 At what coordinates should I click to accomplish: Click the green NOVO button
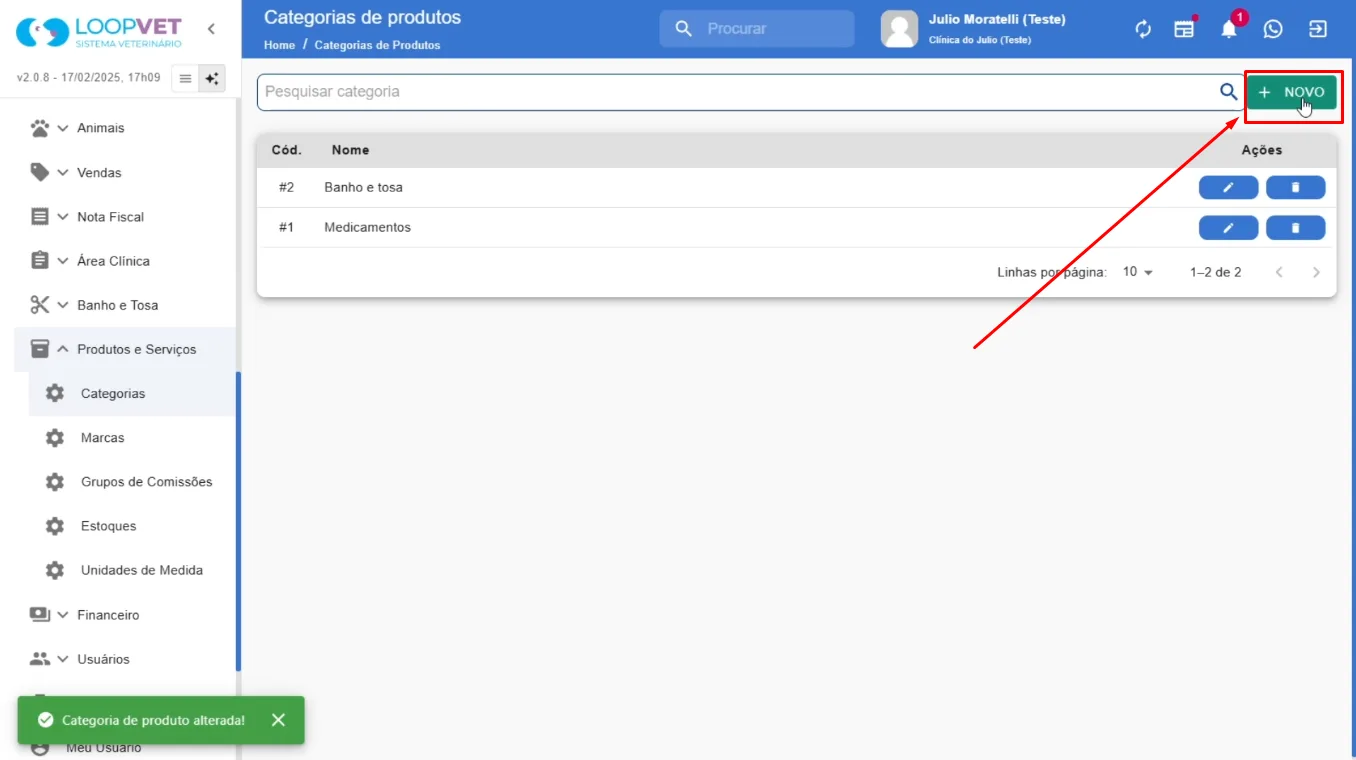tap(1291, 92)
